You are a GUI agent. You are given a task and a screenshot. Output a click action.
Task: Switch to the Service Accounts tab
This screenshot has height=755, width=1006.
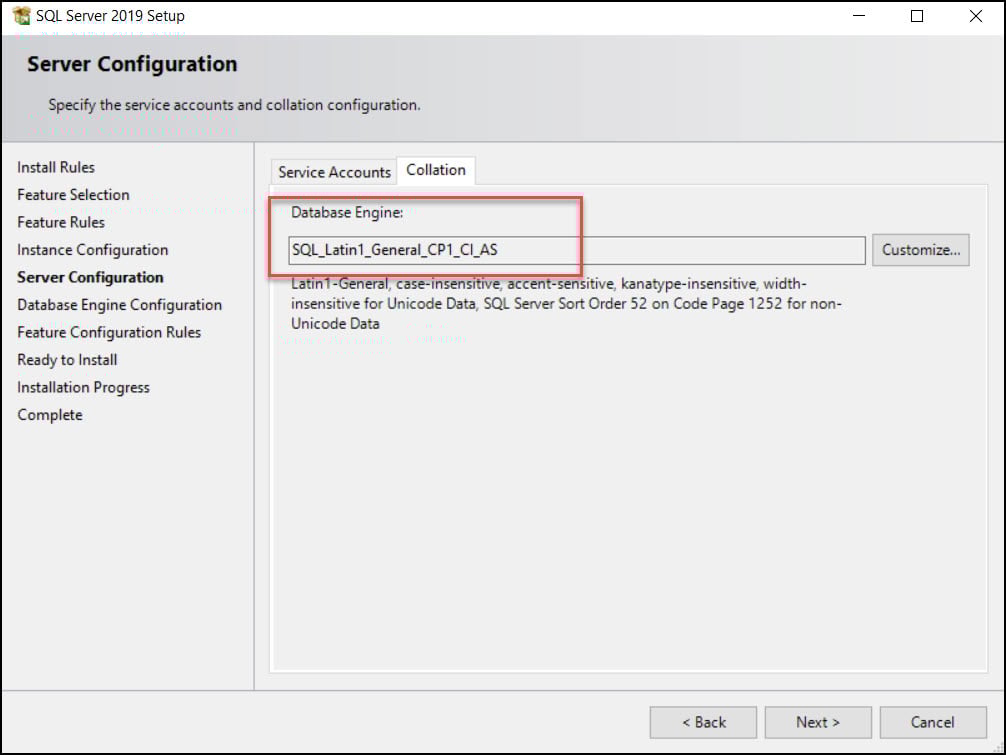[x=334, y=172]
